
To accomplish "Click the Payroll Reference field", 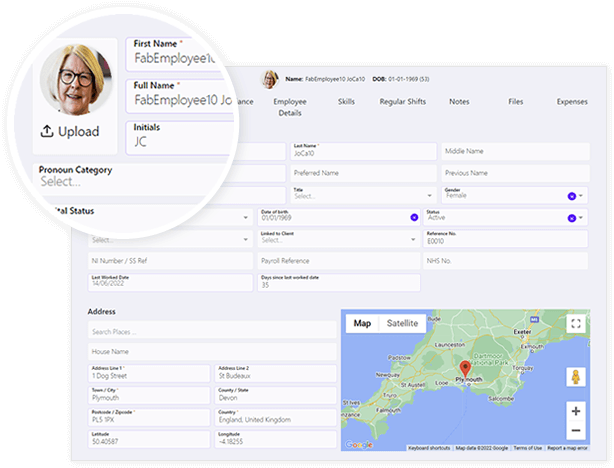I will point(339,261).
